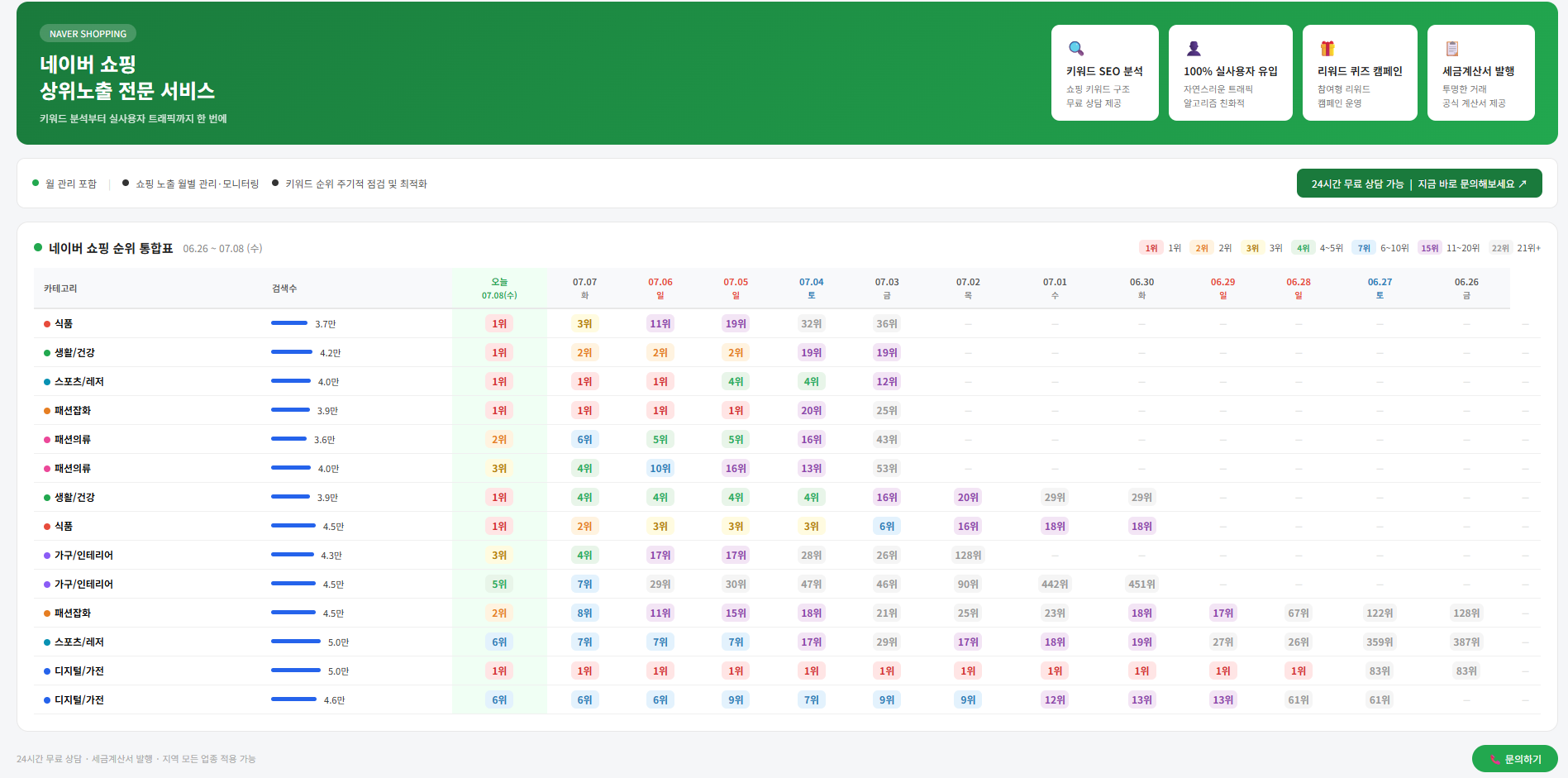Click the 442위 rank cell
Image resolution: width=1568 pixels, height=778 pixels.
tap(1055, 584)
